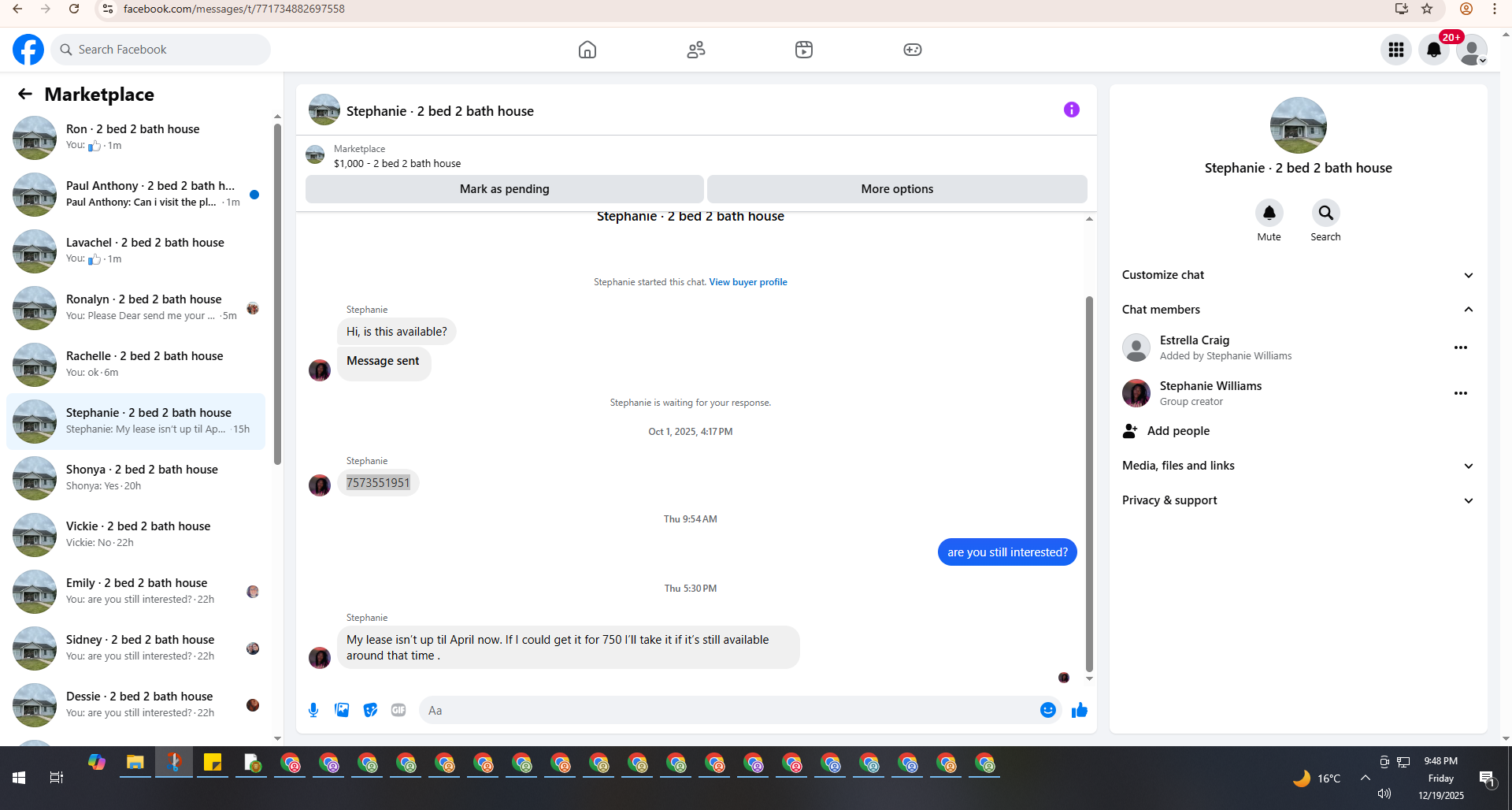Open View buyer profile link
The image size is (1512, 810).
click(x=748, y=282)
